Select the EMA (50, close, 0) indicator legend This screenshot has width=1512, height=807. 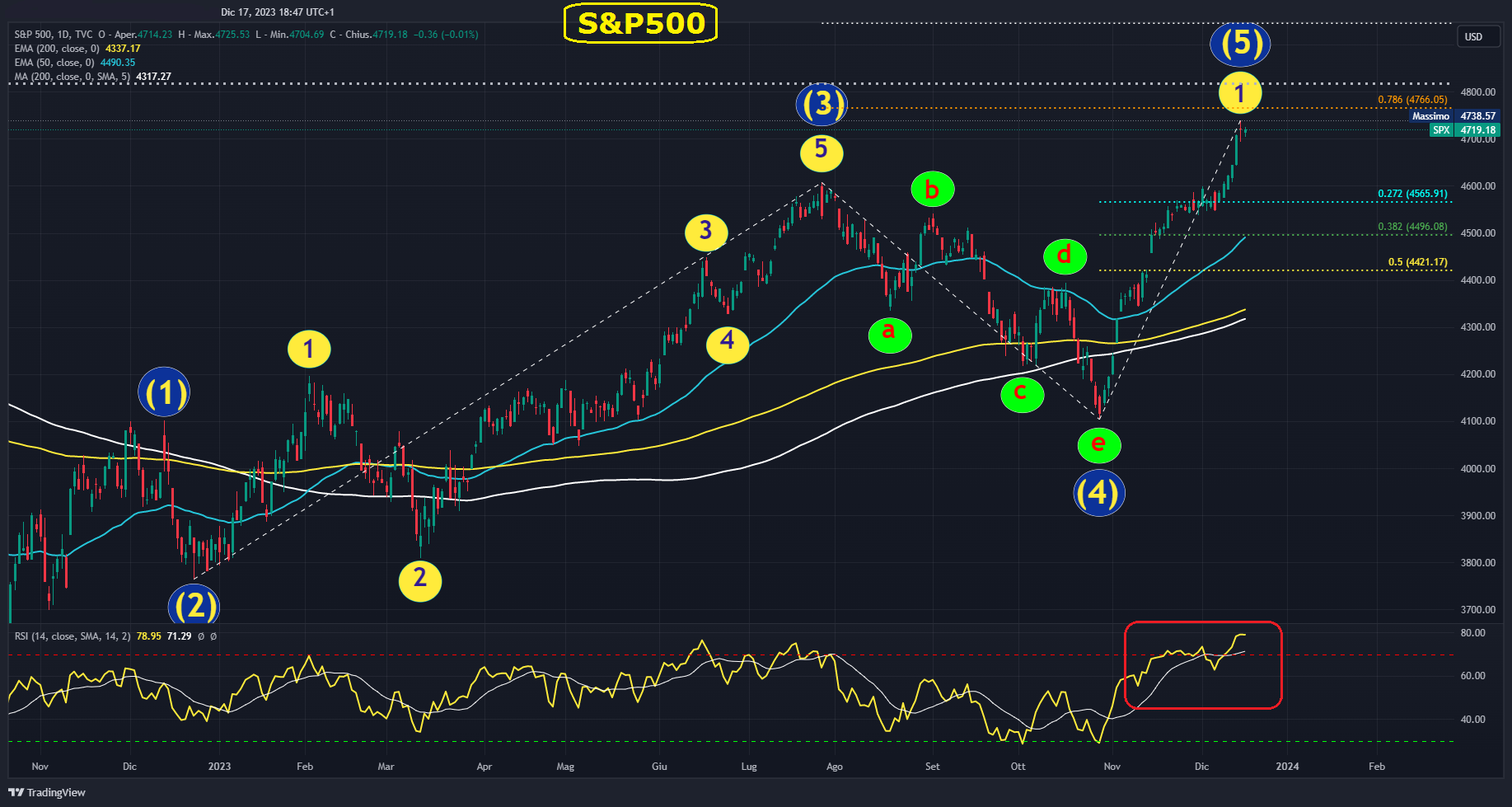[x=54, y=63]
